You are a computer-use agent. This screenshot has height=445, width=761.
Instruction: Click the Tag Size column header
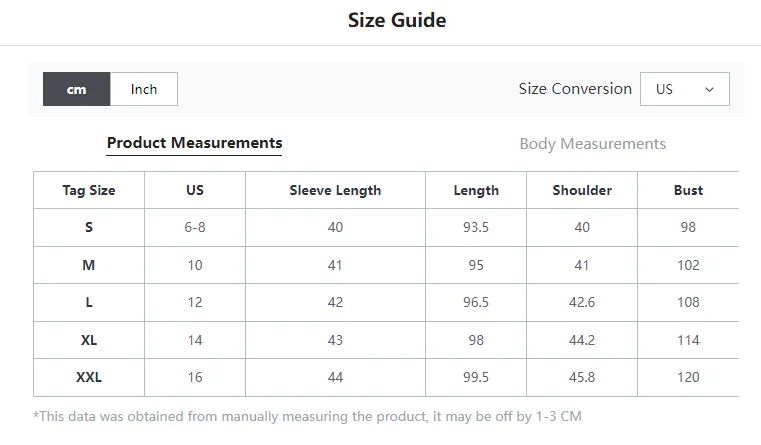(89, 190)
